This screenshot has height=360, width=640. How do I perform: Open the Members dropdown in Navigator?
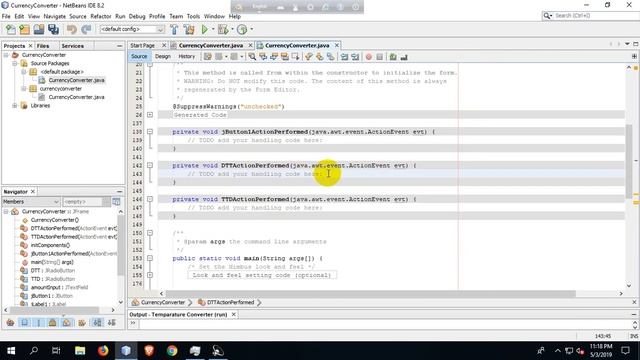pos(31,202)
